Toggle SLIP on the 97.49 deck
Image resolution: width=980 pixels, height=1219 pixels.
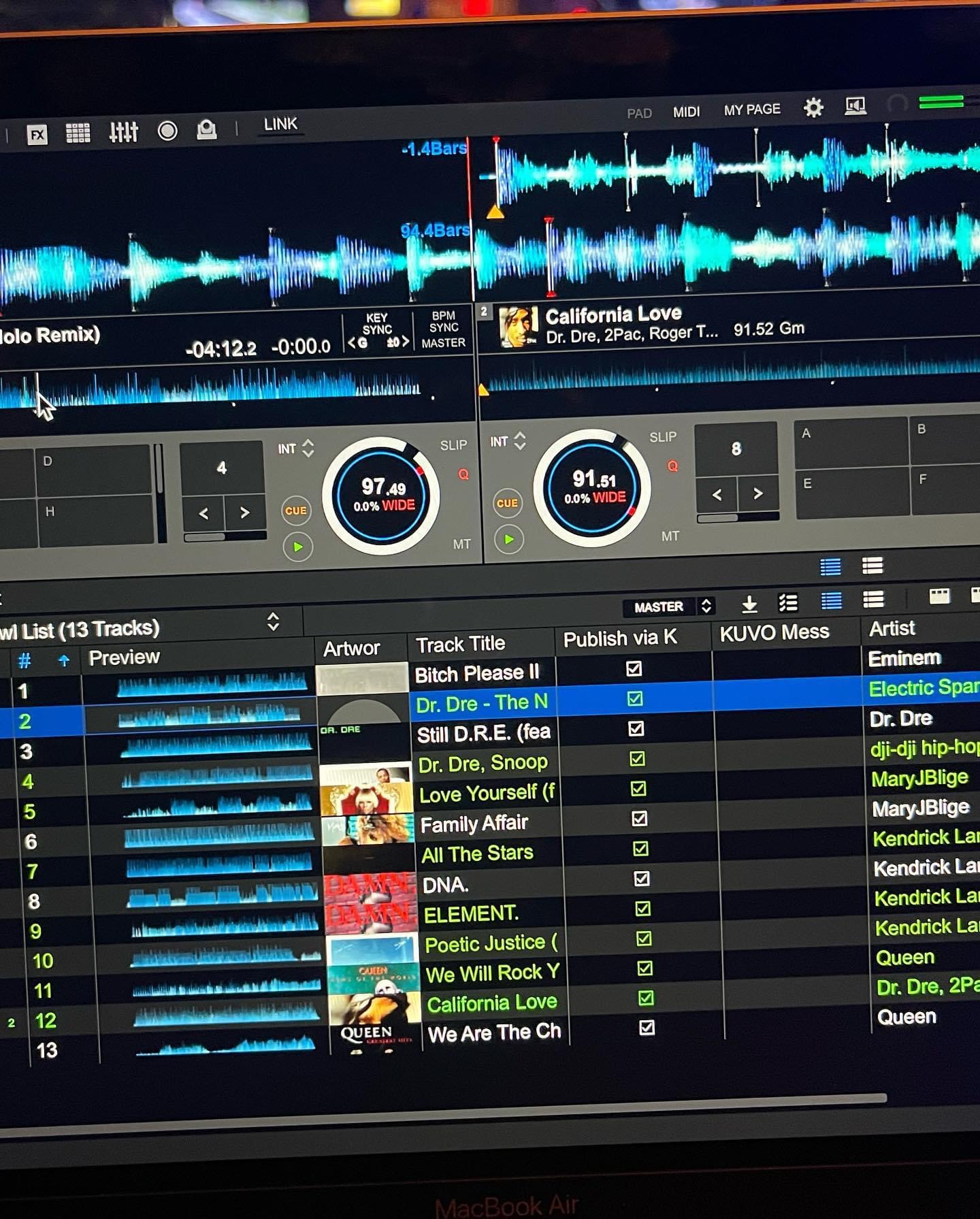pyautogui.click(x=453, y=445)
